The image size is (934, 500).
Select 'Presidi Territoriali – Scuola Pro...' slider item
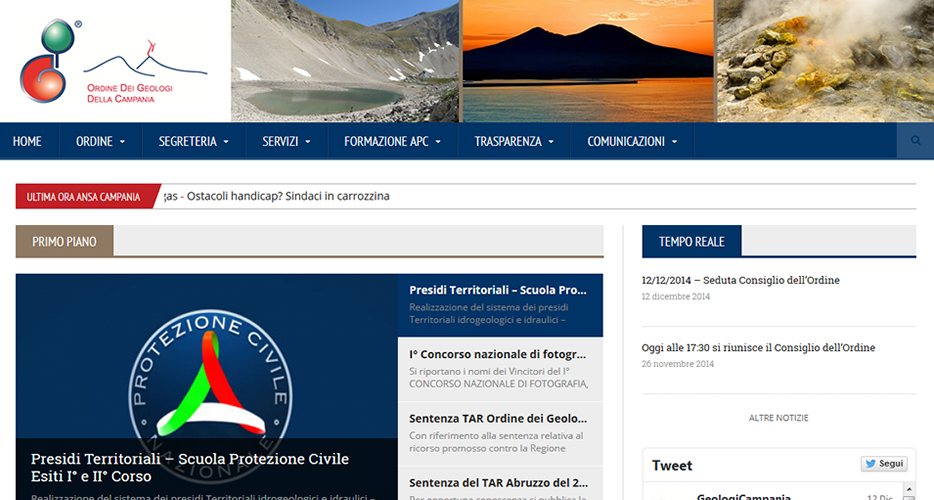click(500, 305)
